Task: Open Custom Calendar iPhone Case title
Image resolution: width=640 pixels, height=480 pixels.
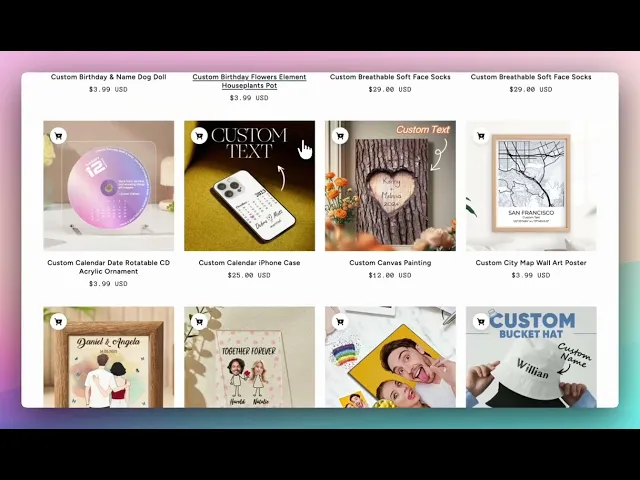Action: (249, 263)
